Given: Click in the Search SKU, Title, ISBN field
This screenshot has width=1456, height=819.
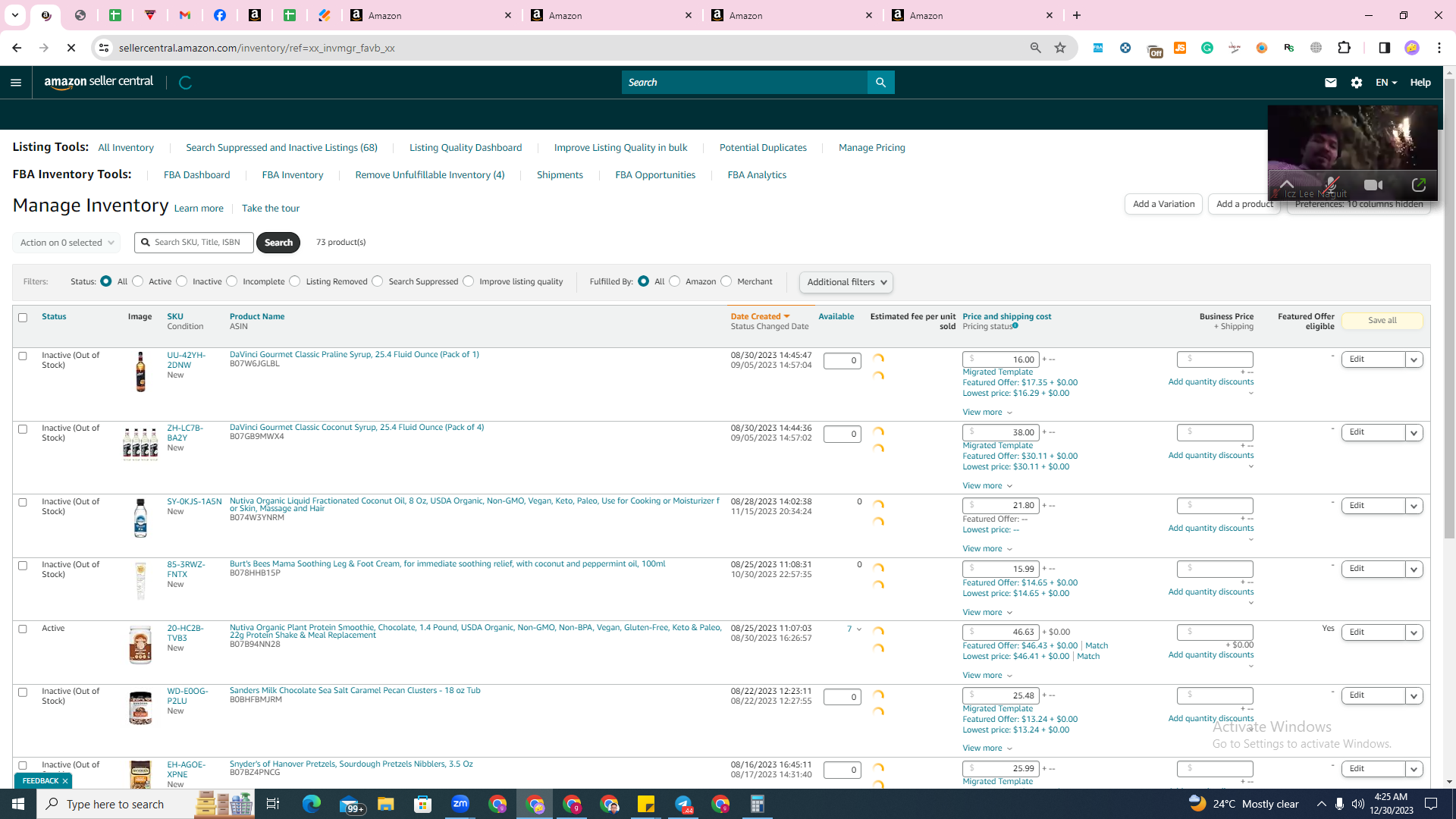Looking at the screenshot, I should pos(194,243).
